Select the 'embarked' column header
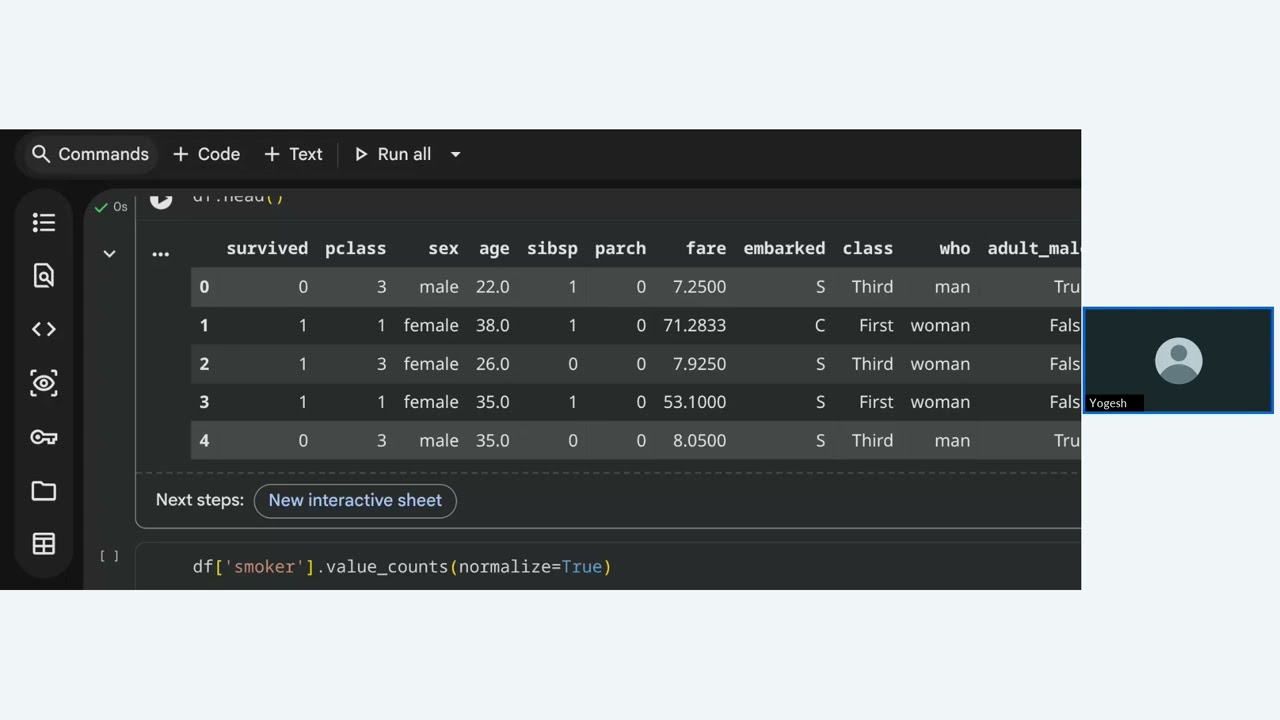 click(x=784, y=249)
